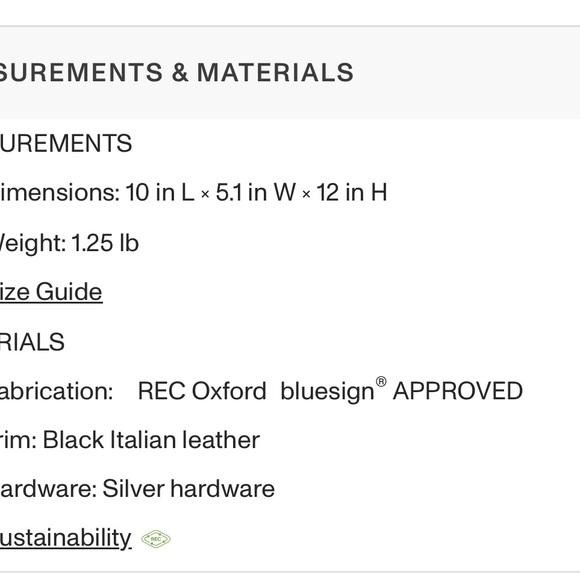Screen dimensions: 580x580
Task: Collapse the Measurements & Materials section header
Action: (x=290, y=72)
